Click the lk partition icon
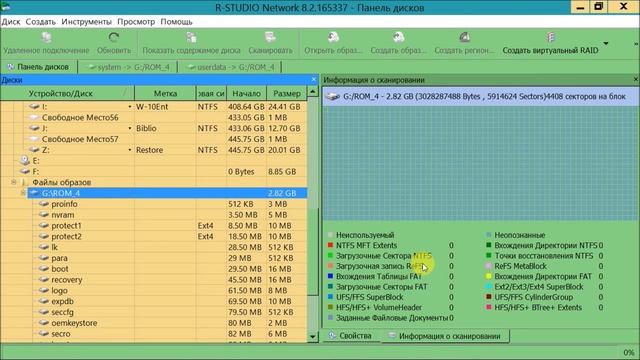640x360 pixels. click(44, 247)
